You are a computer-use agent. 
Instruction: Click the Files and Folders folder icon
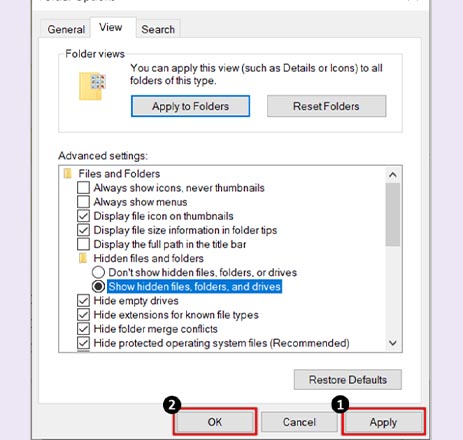click(68, 174)
